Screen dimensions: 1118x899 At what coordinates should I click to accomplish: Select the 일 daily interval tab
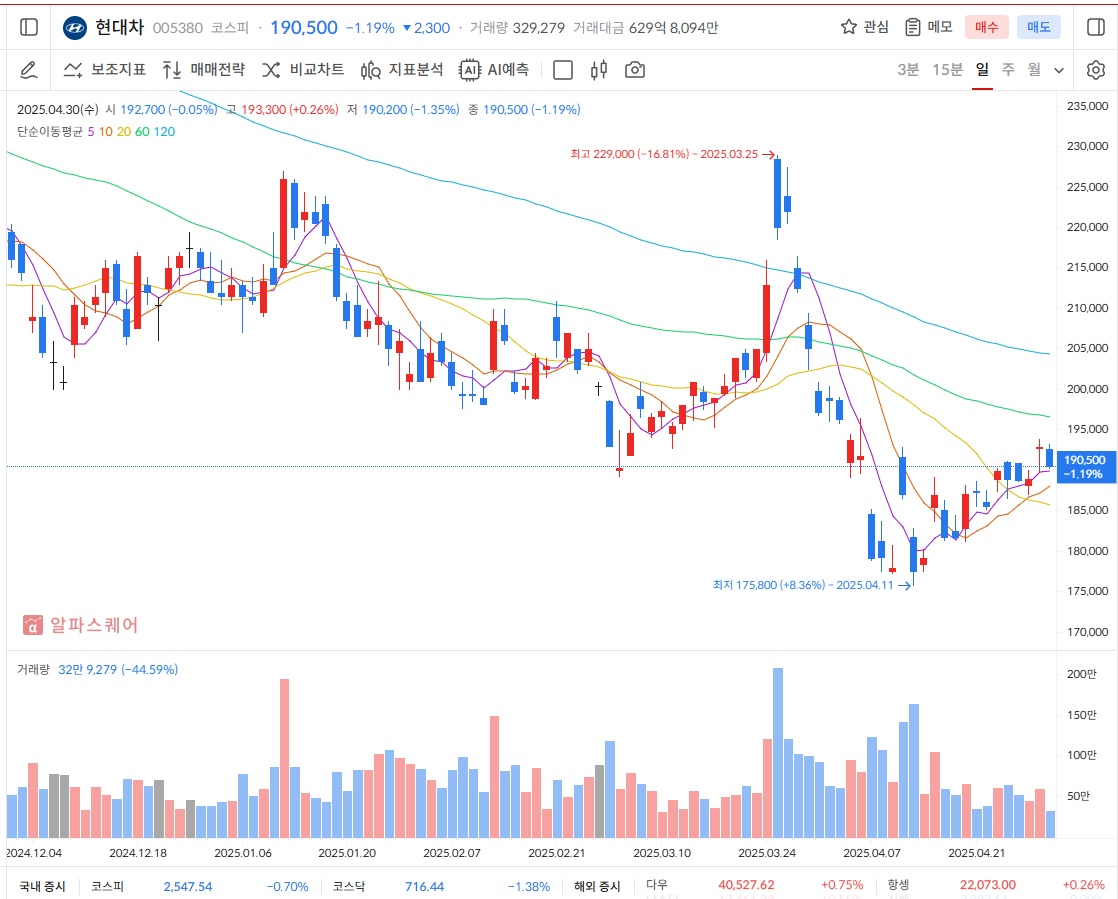[982, 70]
